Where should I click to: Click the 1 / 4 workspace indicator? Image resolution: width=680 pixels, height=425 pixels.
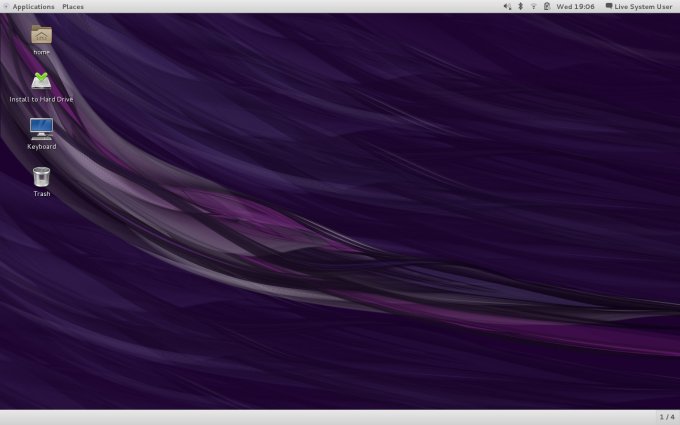pos(667,417)
